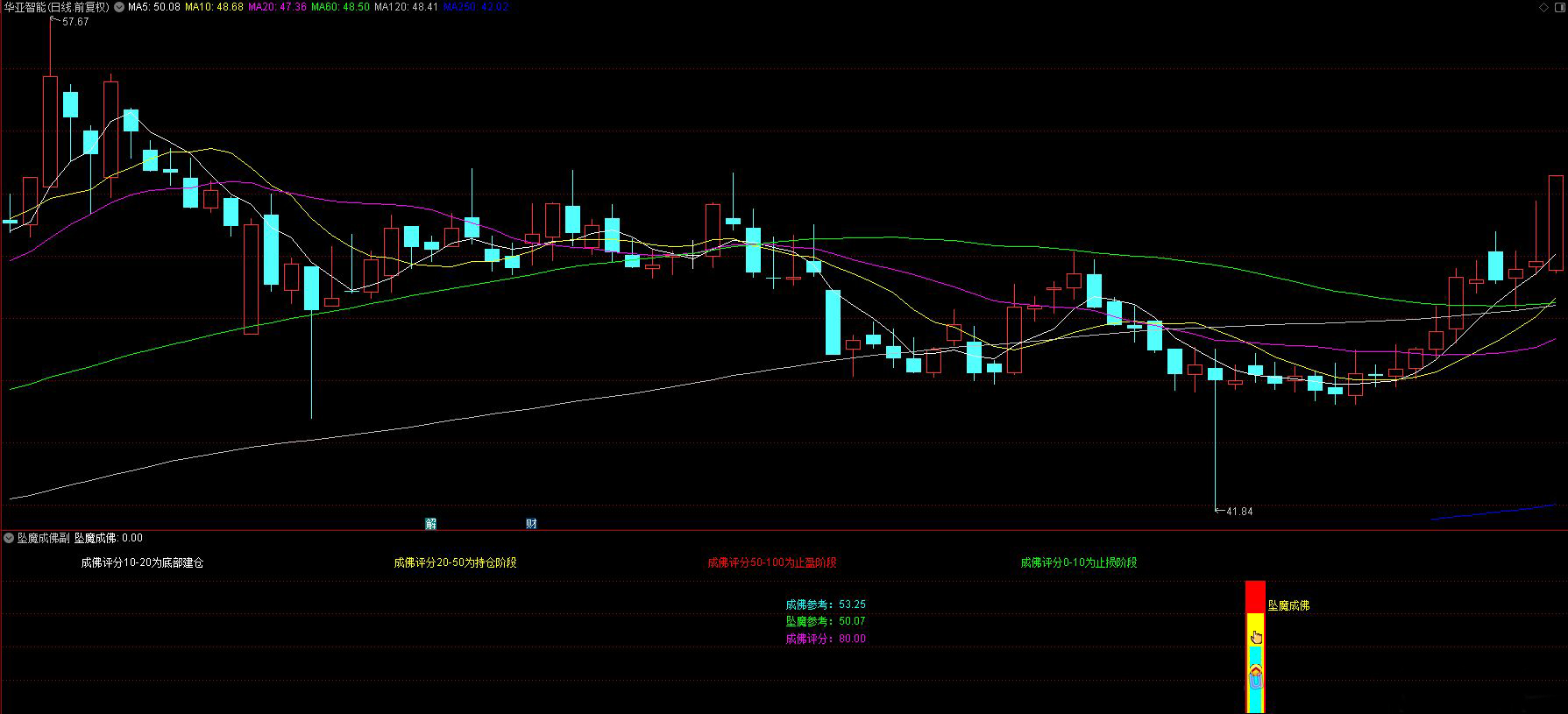Expand the 坠魔成佛副 sub-indicator dropdown arrow
The height and width of the screenshot is (714, 1568).
pyautogui.click(x=9, y=538)
